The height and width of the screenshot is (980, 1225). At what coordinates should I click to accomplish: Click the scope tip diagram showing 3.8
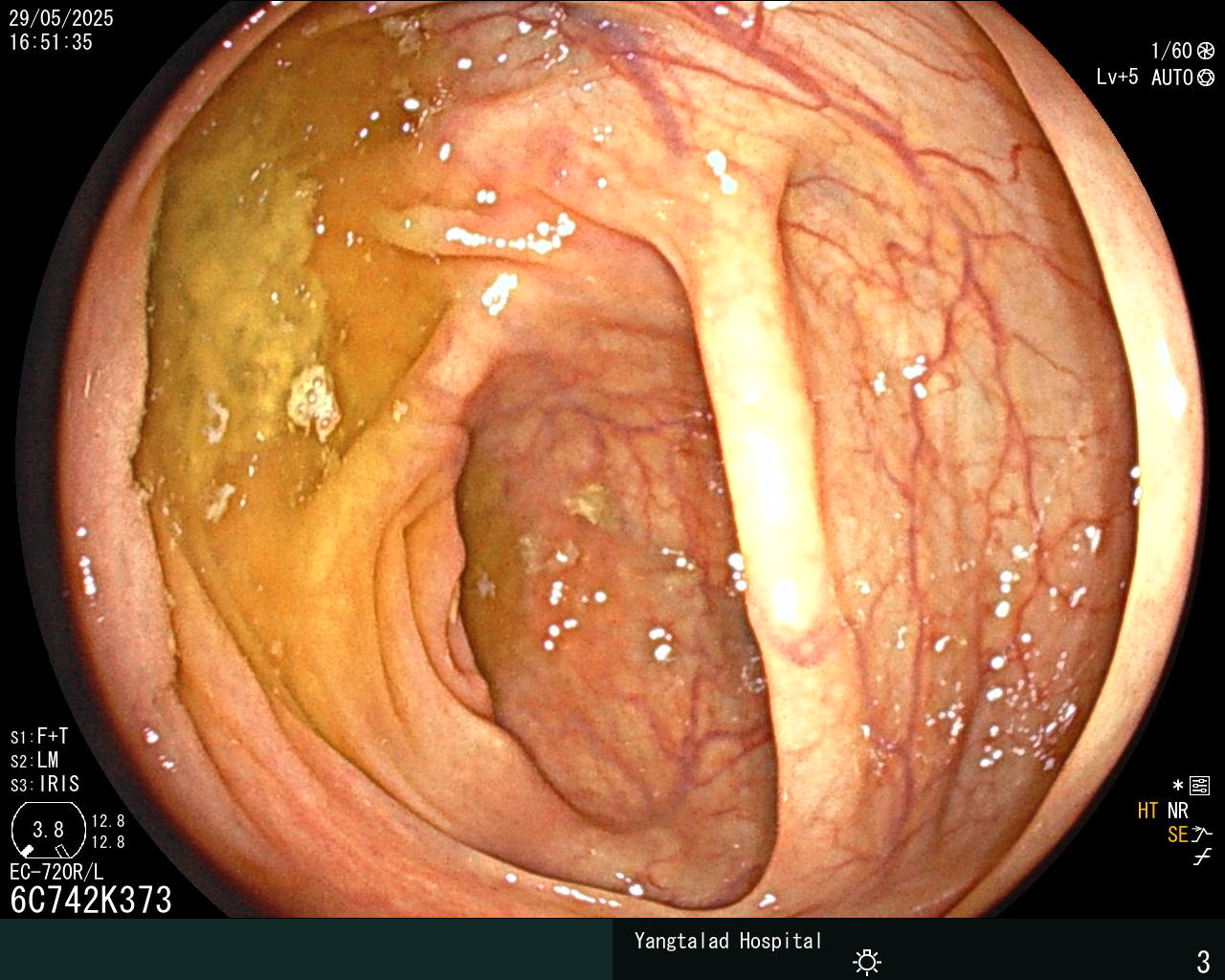(x=48, y=829)
